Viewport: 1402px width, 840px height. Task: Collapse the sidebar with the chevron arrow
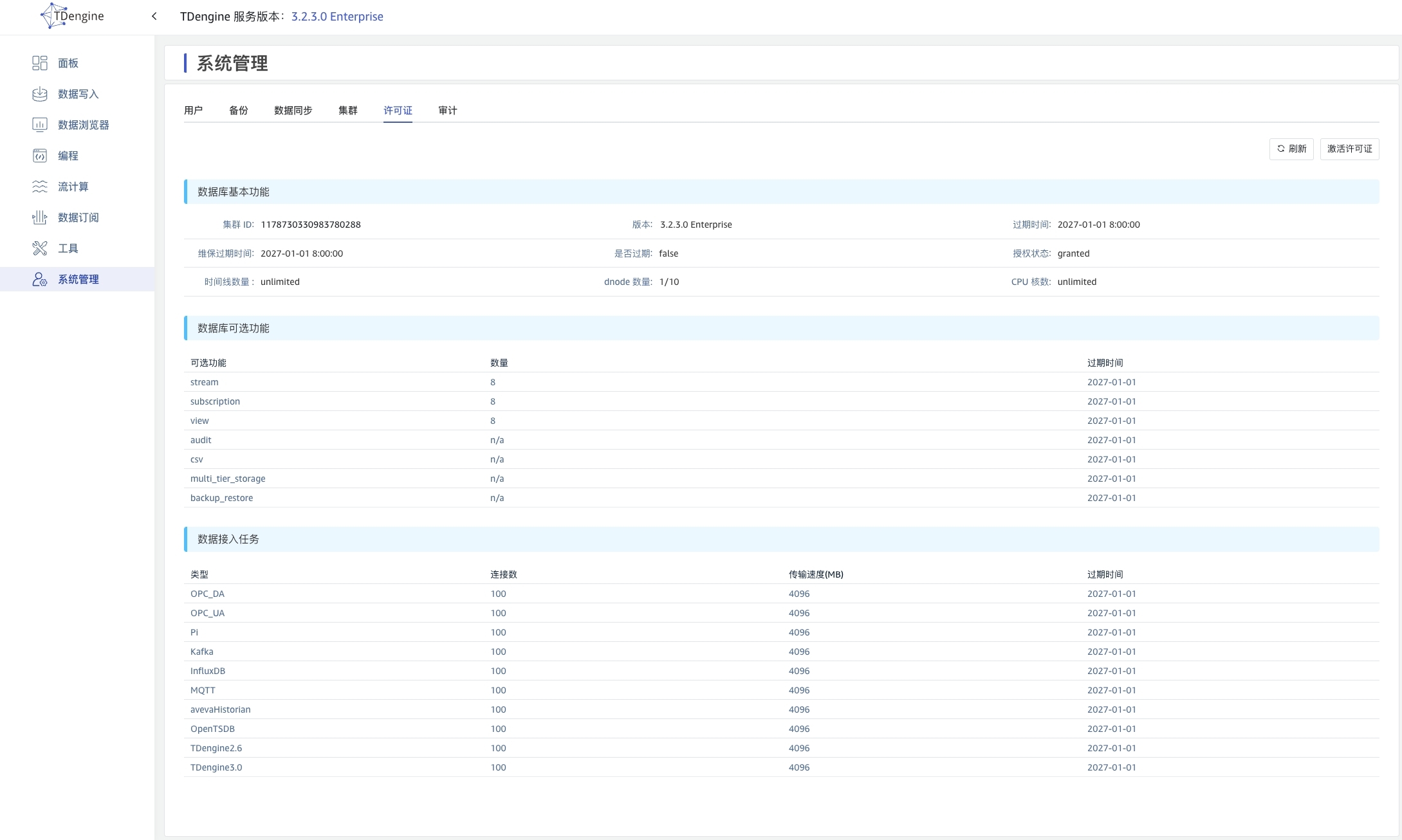pos(154,16)
